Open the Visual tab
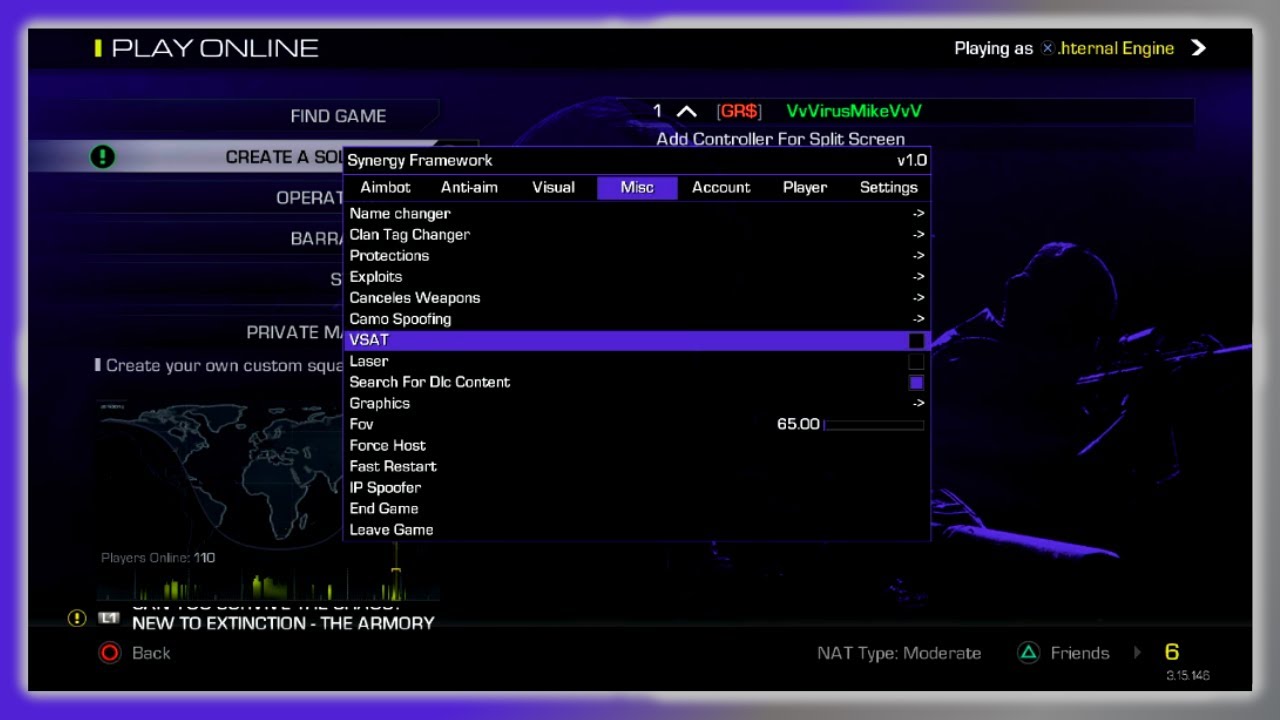Viewport: 1280px width, 720px height. (553, 187)
